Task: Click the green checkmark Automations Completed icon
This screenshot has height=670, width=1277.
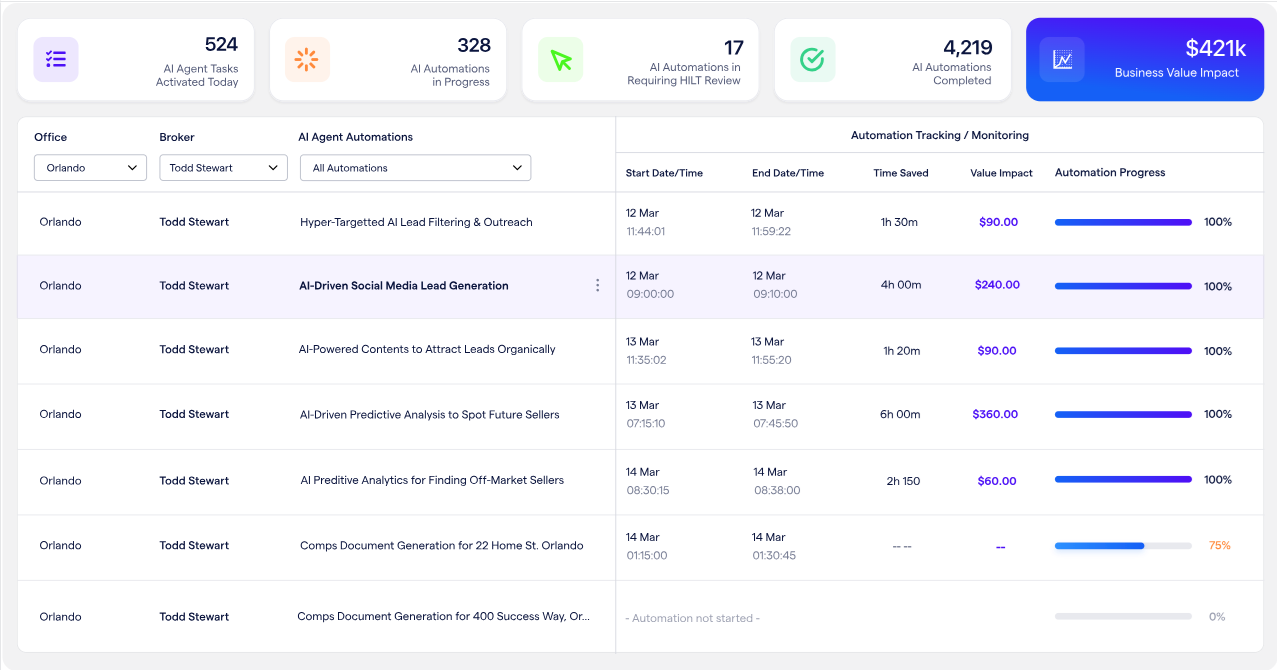Action: 812,60
